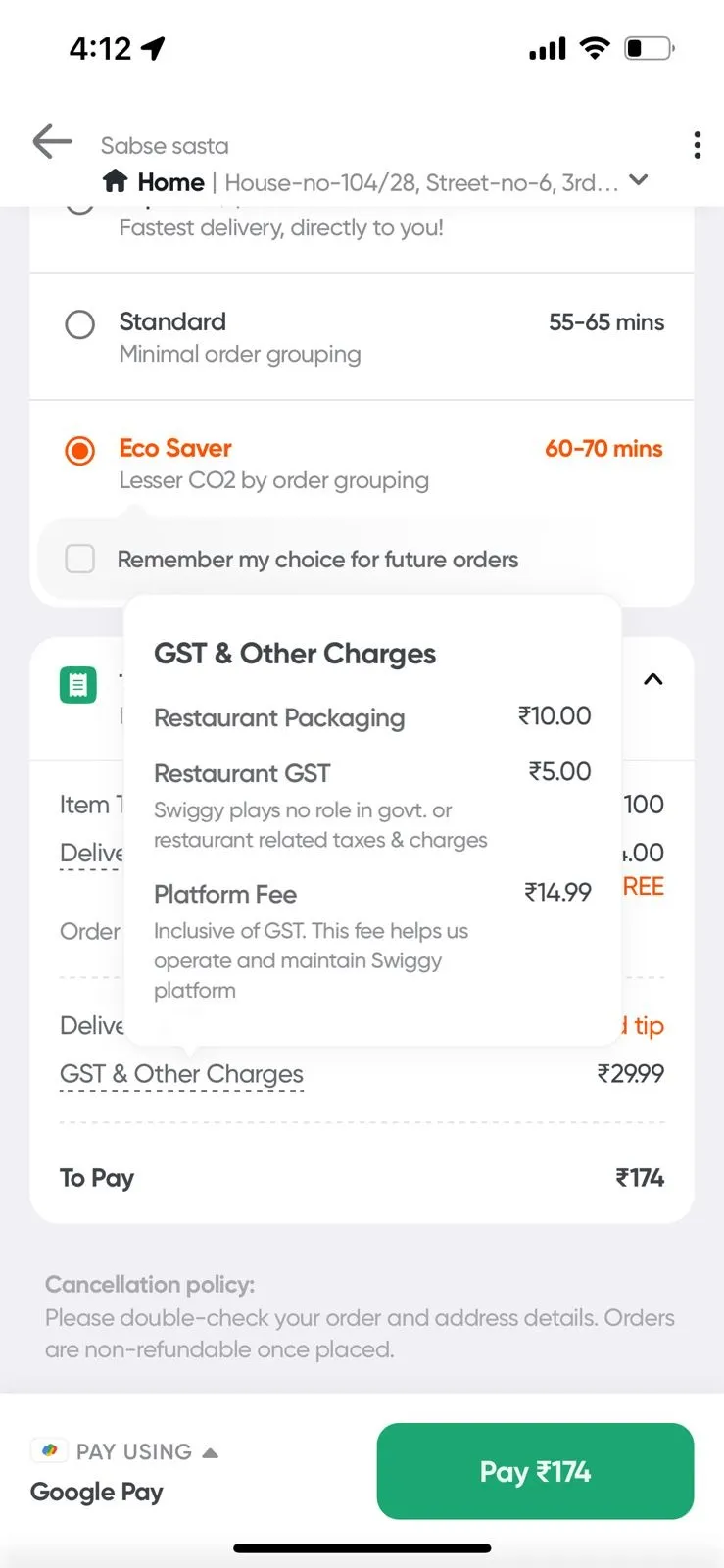Tap the location arrow beside the time

153,48
